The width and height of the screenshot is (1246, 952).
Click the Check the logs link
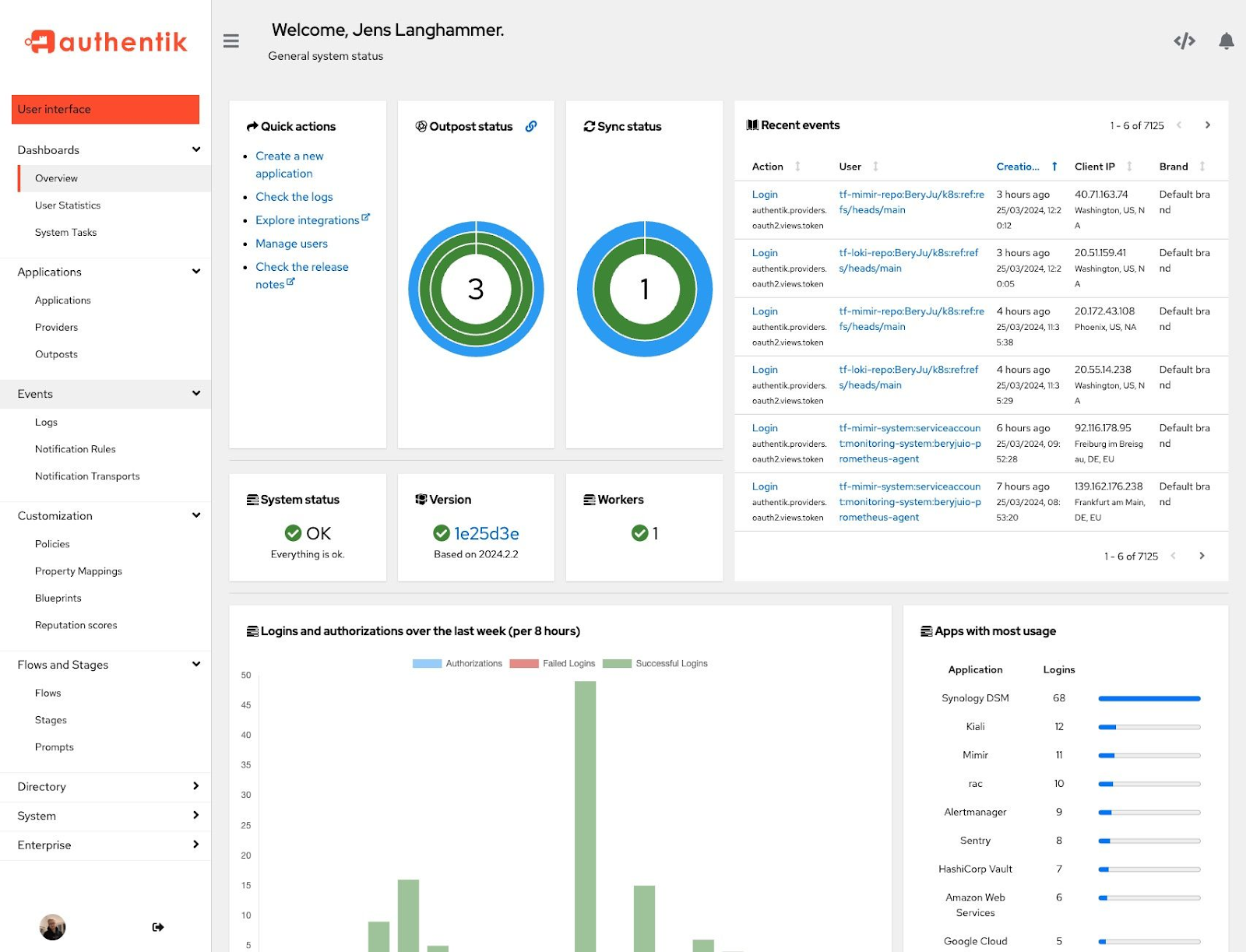[294, 197]
